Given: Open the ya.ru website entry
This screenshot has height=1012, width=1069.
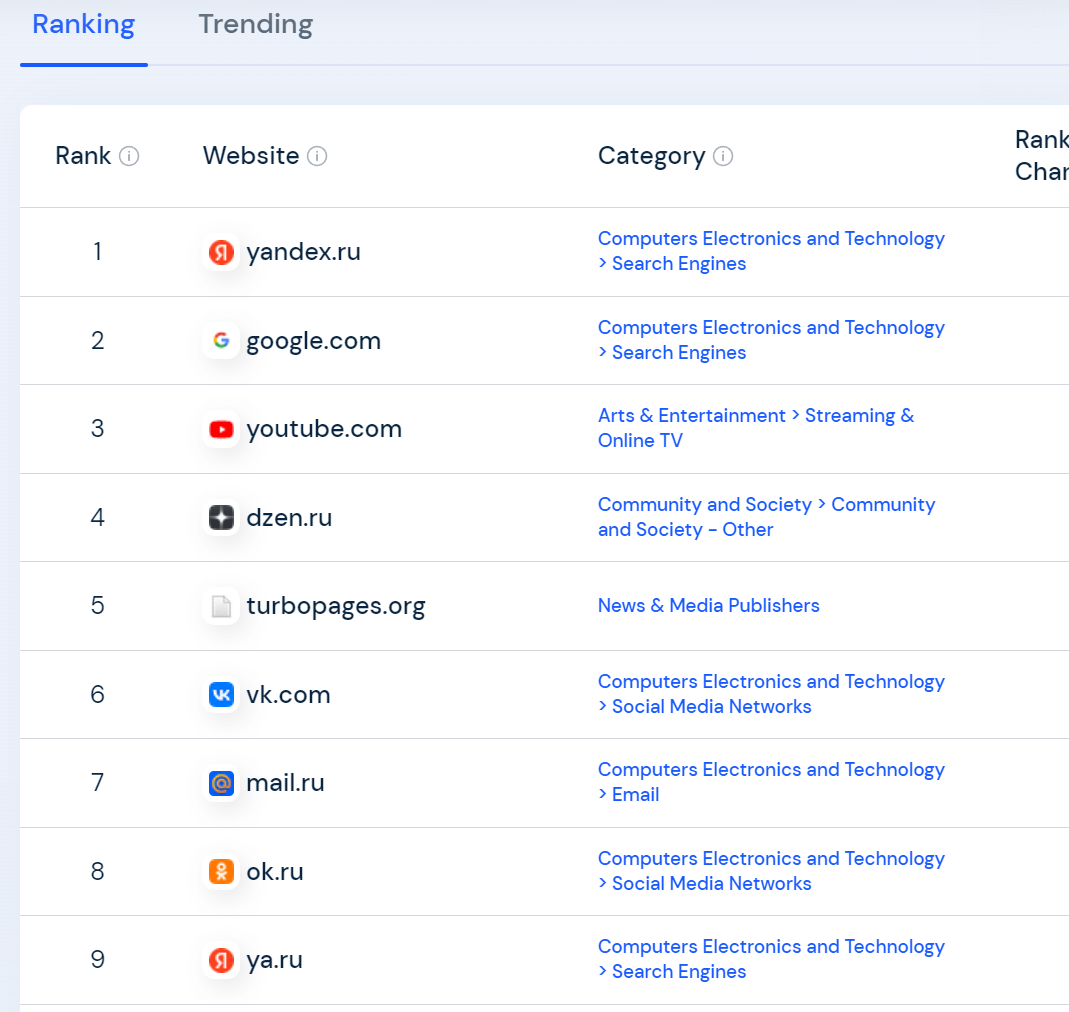Looking at the screenshot, I should click(275, 959).
